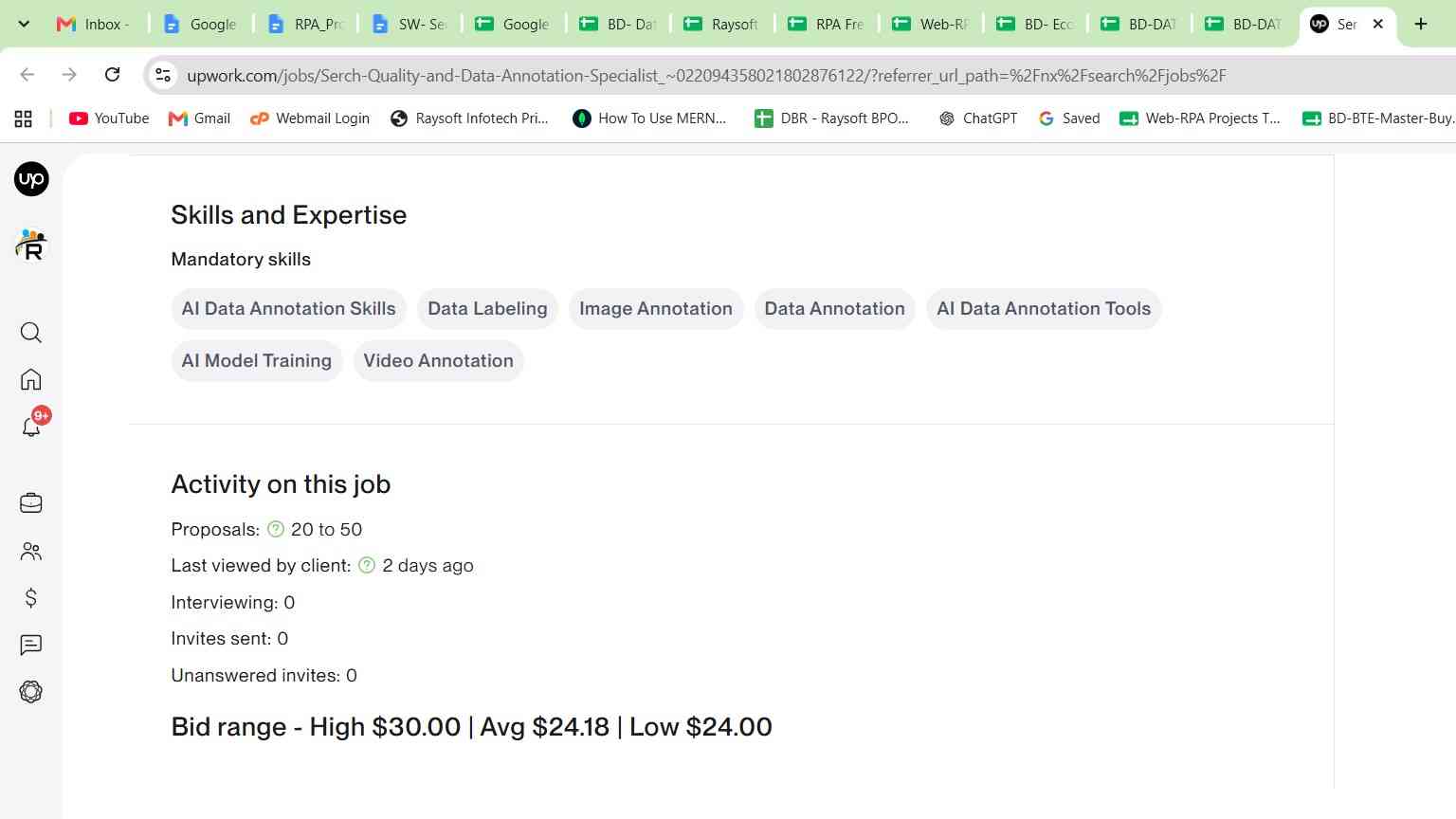The image size is (1456, 819).
Task: Open a new browser tab with plus button
Action: (x=1420, y=24)
